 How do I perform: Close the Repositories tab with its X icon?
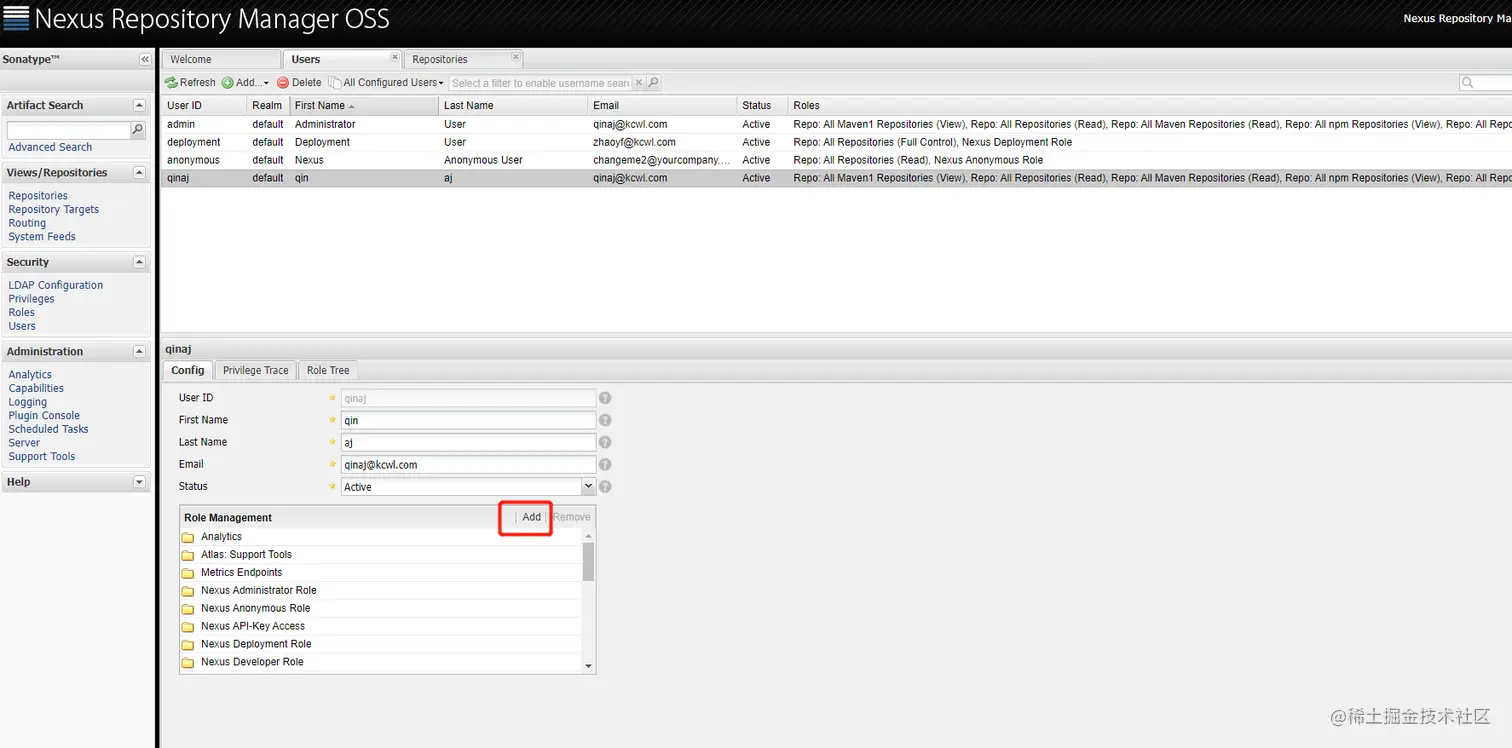click(516, 57)
